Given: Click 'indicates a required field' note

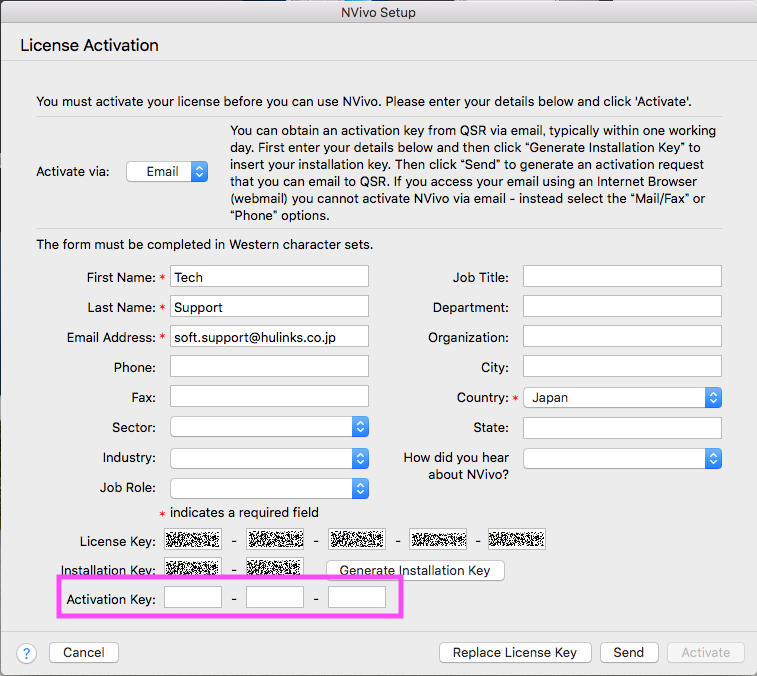Looking at the screenshot, I should pos(244,512).
